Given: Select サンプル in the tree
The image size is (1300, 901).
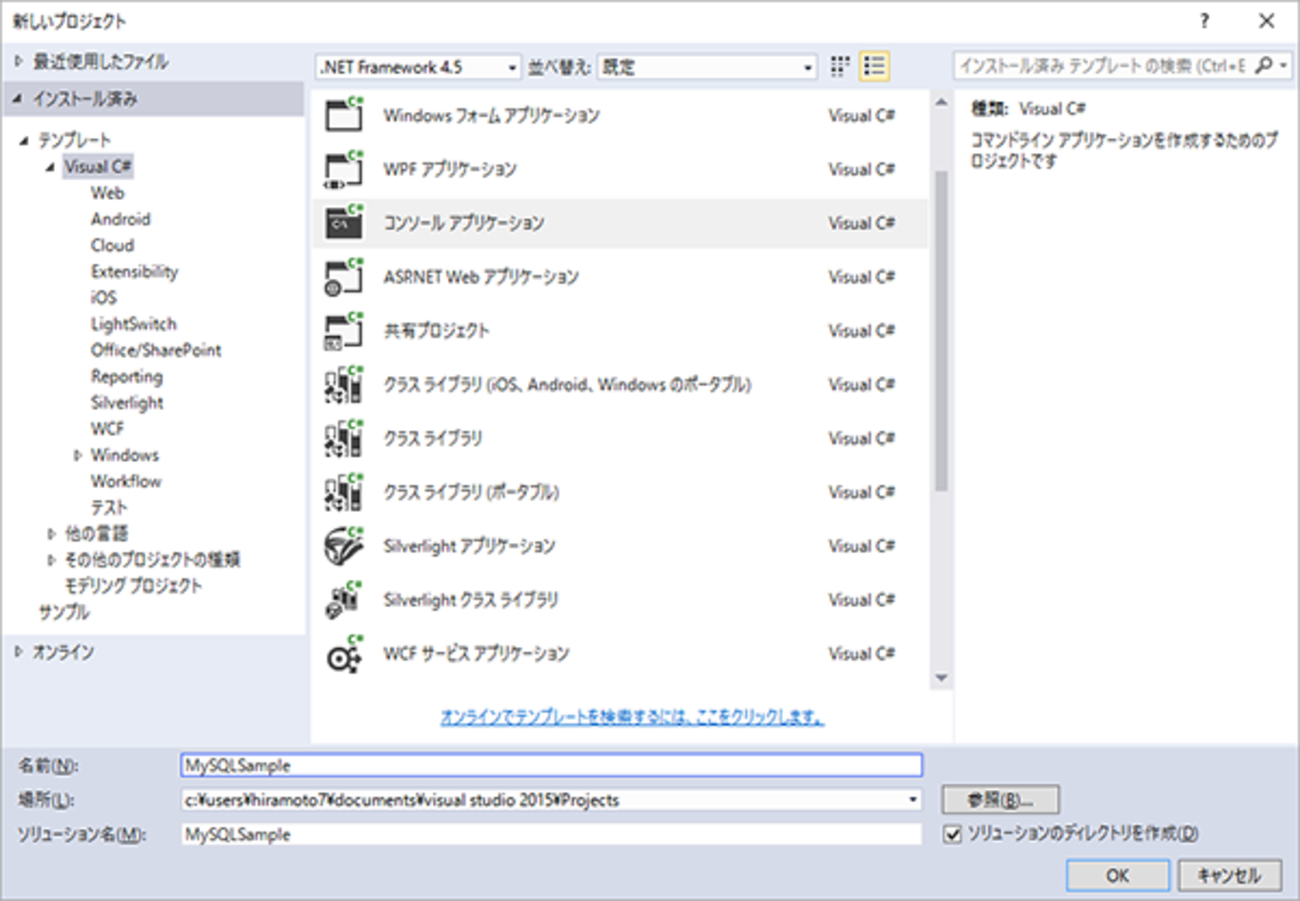Looking at the screenshot, I should click(64, 612).
